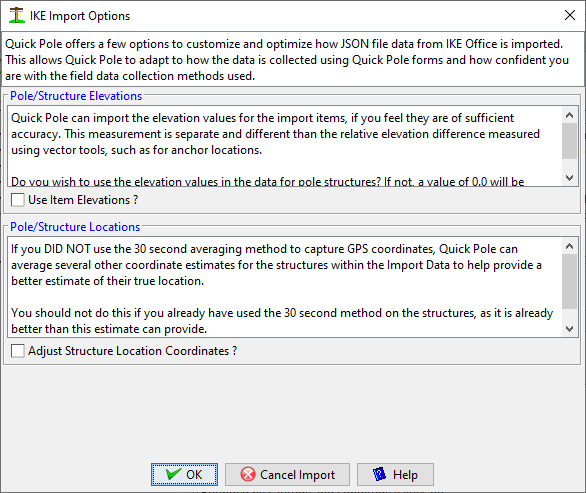Click scroll down arrow in Locations text box
This screenshot has width=586, height=493.
[x=570, y=329]
